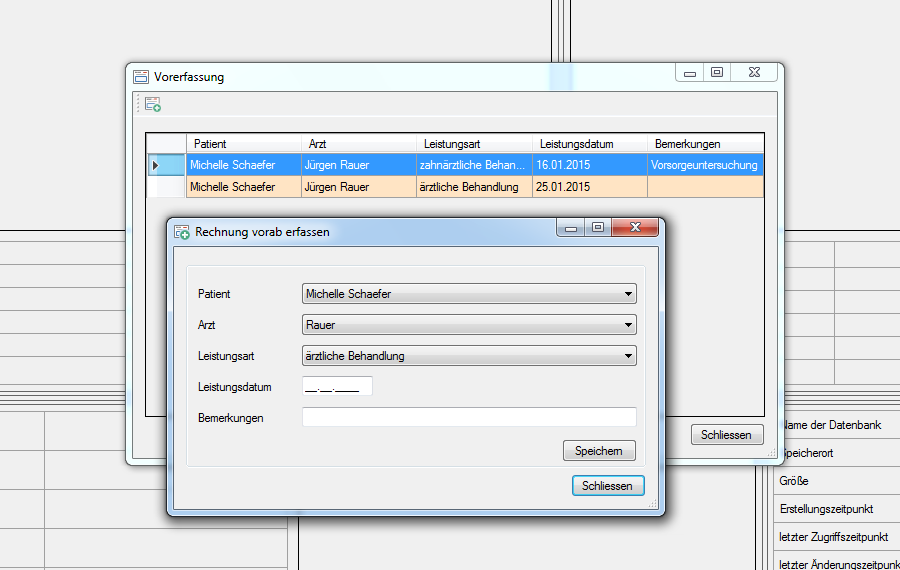Click the add new record toolbar icon
900x570 pixels.
click(153, 104)
